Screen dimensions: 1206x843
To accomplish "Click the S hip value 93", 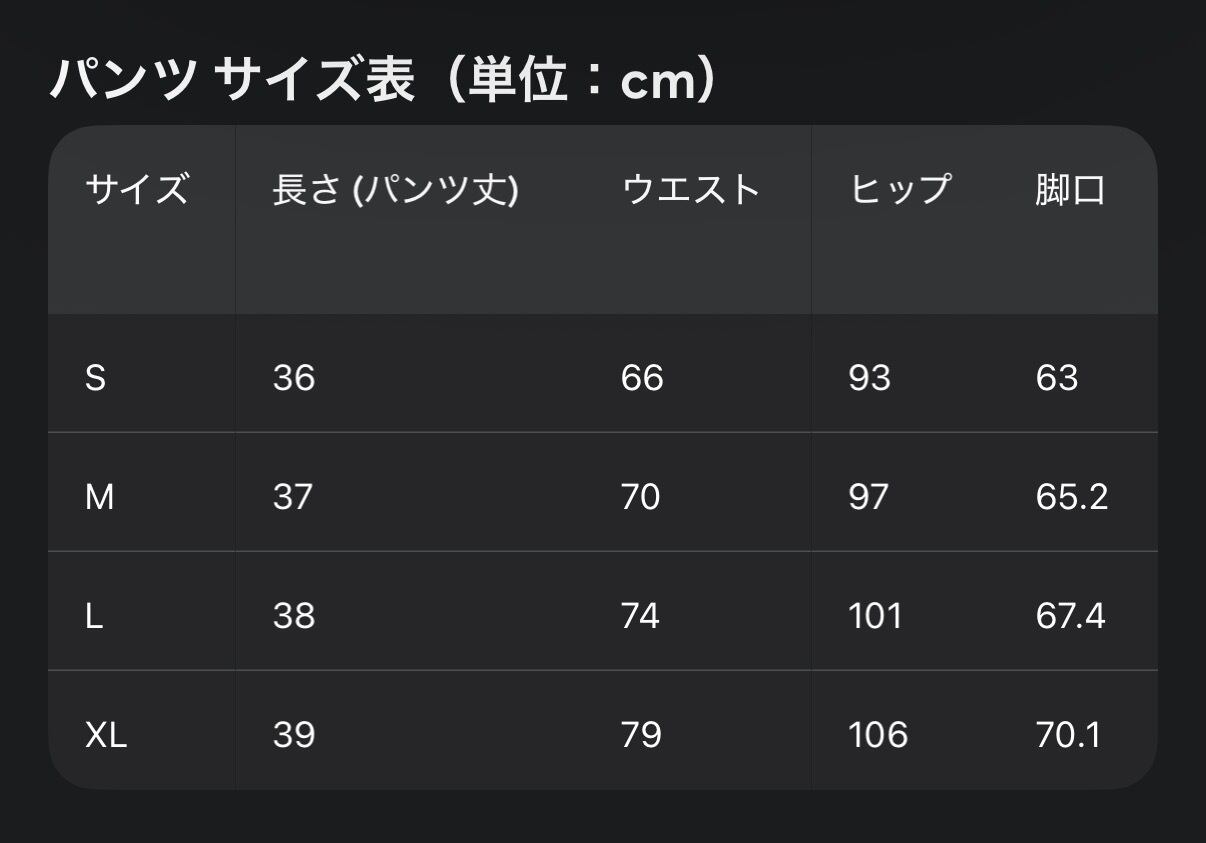I will [869, 378].
